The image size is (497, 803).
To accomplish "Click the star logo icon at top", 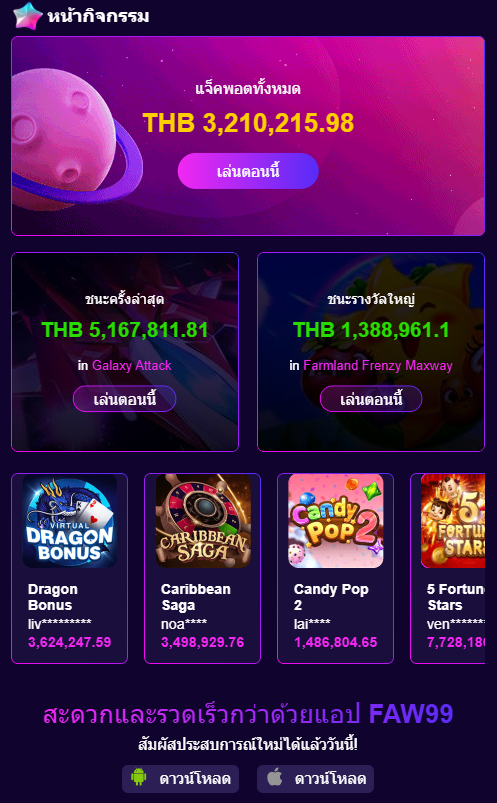I will point(27,15).
